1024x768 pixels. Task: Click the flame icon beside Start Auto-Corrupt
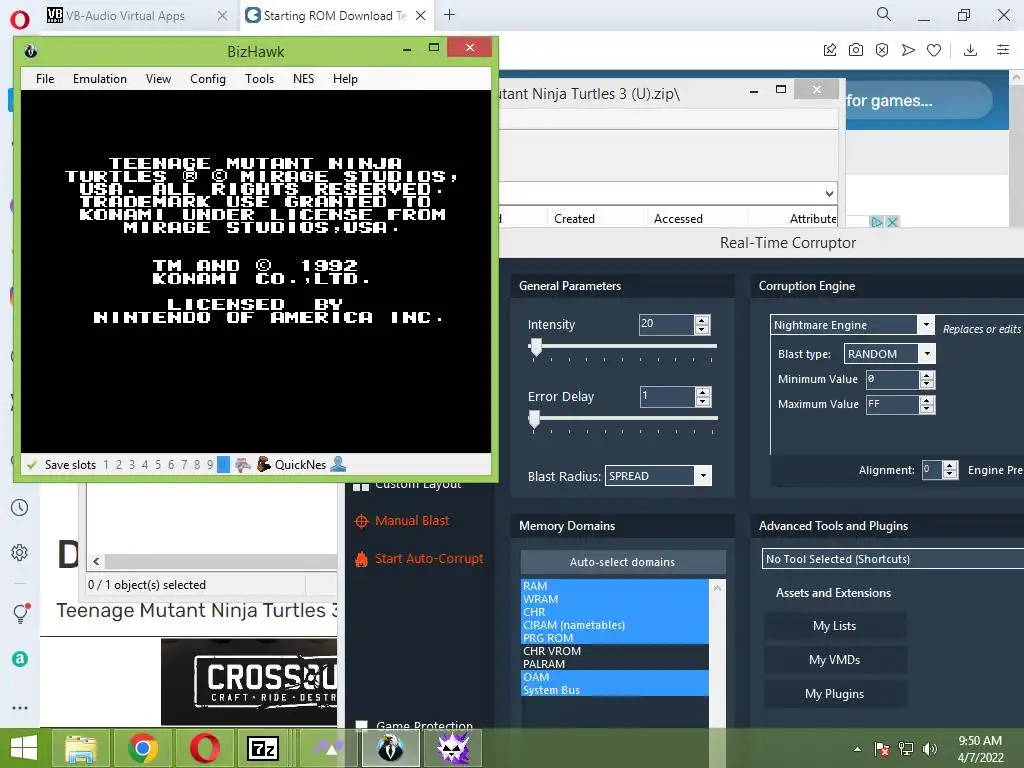coord(361,559)
